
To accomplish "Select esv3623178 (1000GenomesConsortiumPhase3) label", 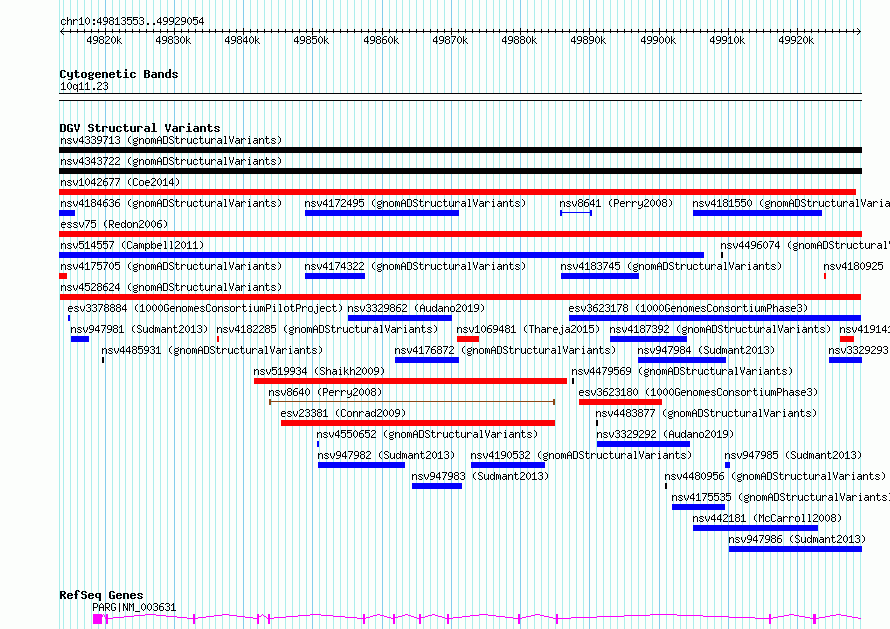I will point(688,308).
